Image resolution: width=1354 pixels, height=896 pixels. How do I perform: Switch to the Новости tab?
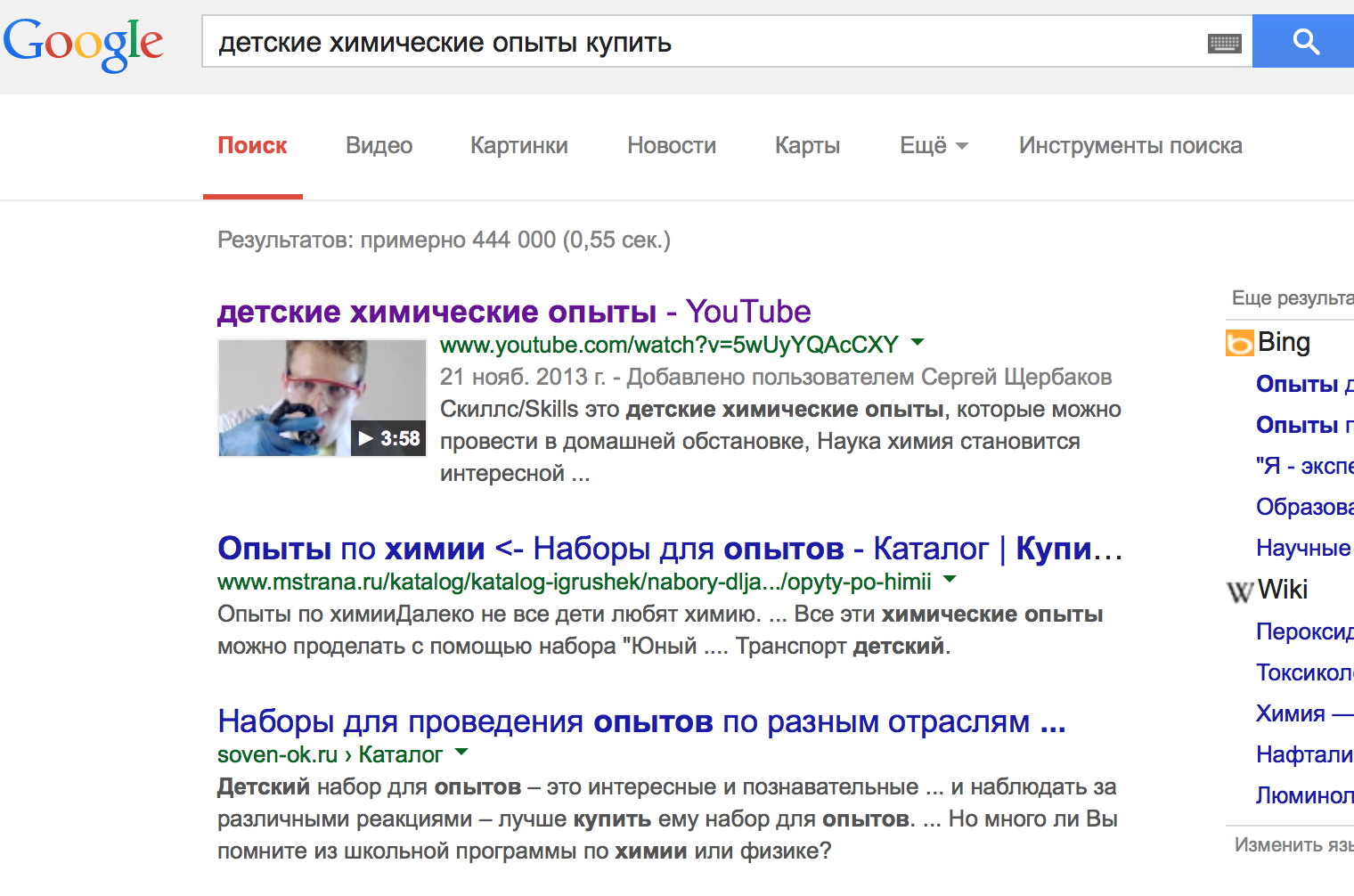point(672,145)
